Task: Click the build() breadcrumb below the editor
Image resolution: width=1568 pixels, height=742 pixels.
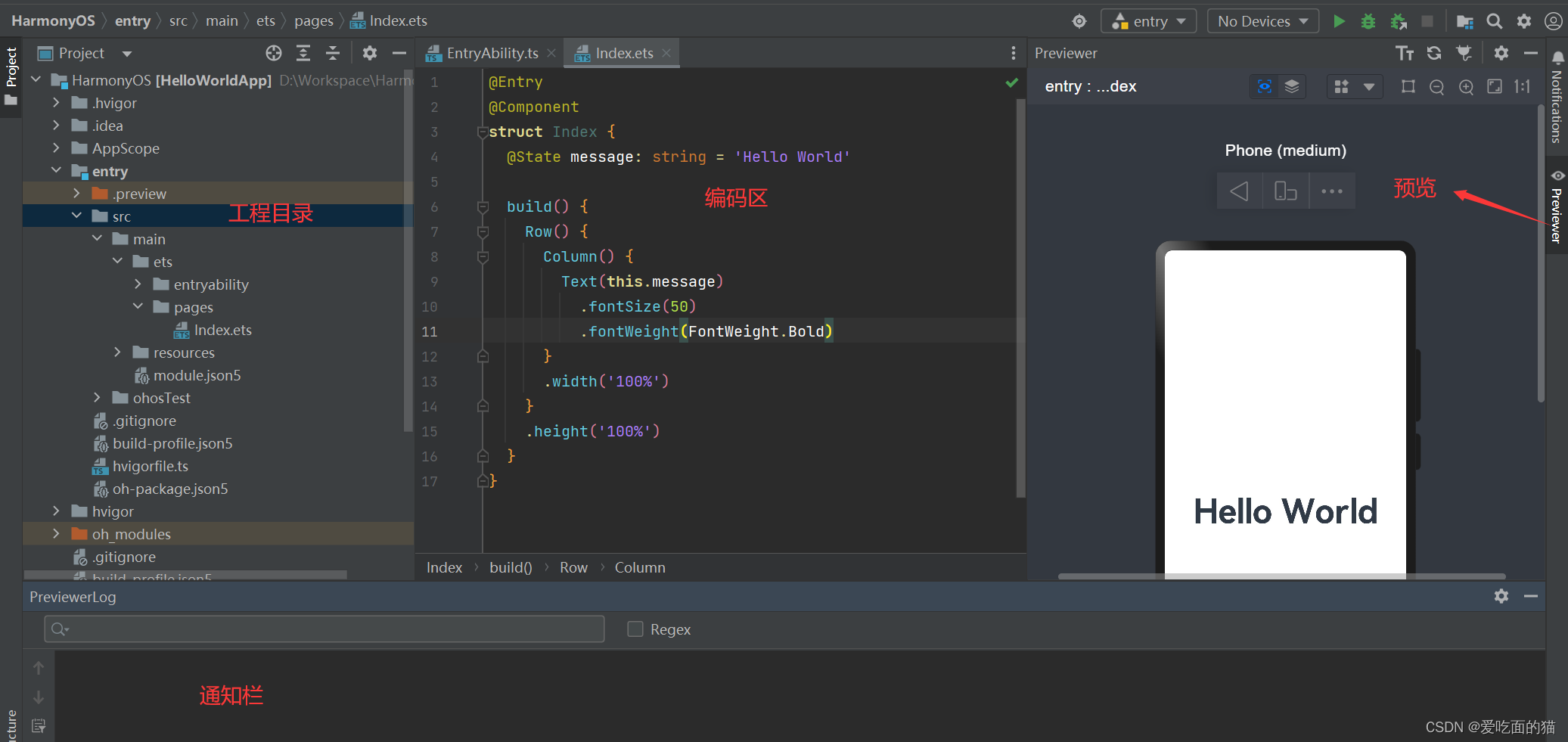Action: click(x=511, y=567)
